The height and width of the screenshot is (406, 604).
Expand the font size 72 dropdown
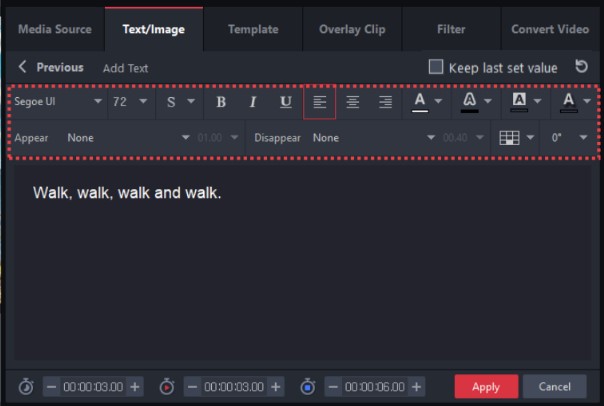(130, 102)
